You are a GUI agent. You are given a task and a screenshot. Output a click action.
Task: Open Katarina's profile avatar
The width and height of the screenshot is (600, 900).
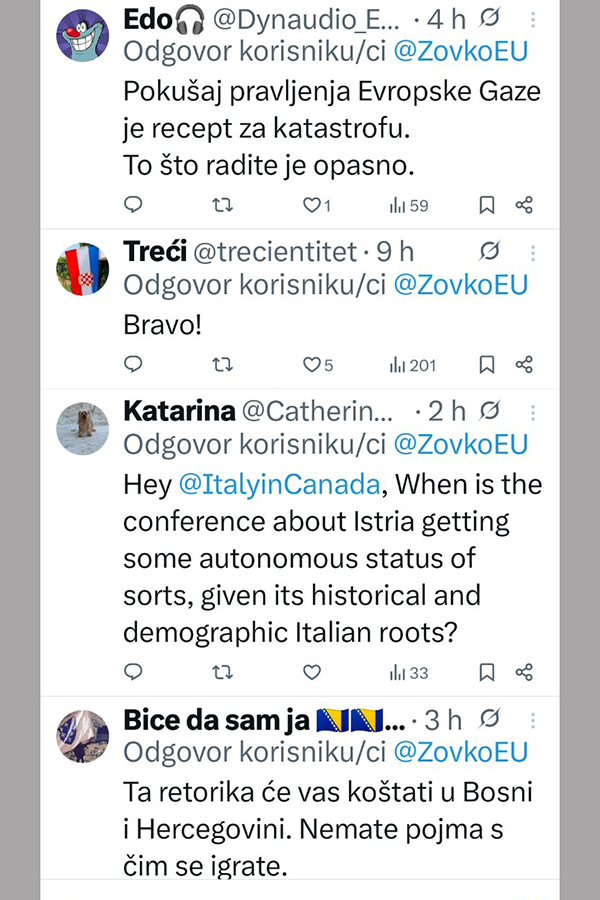tap(81, 426)
